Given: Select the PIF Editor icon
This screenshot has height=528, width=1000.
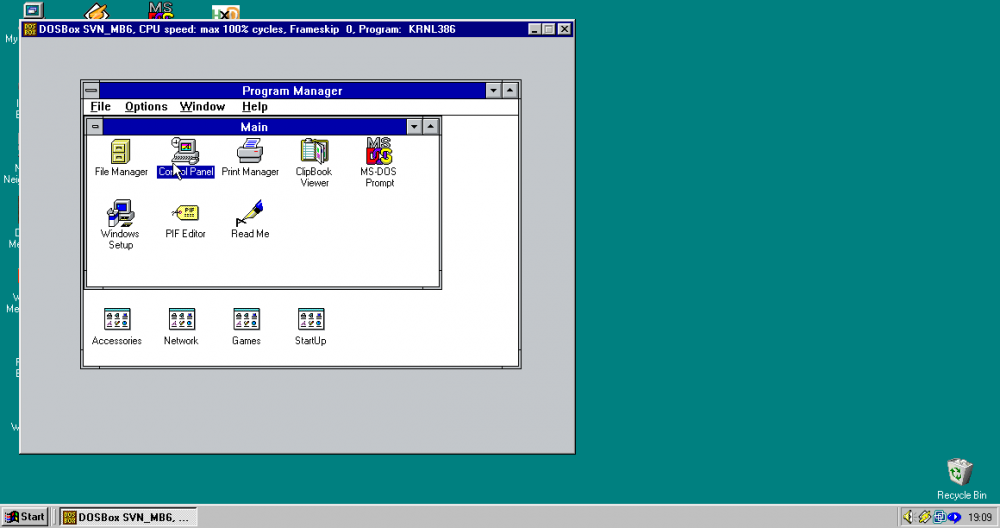Looking at the screenshot, I should [185, 220].
